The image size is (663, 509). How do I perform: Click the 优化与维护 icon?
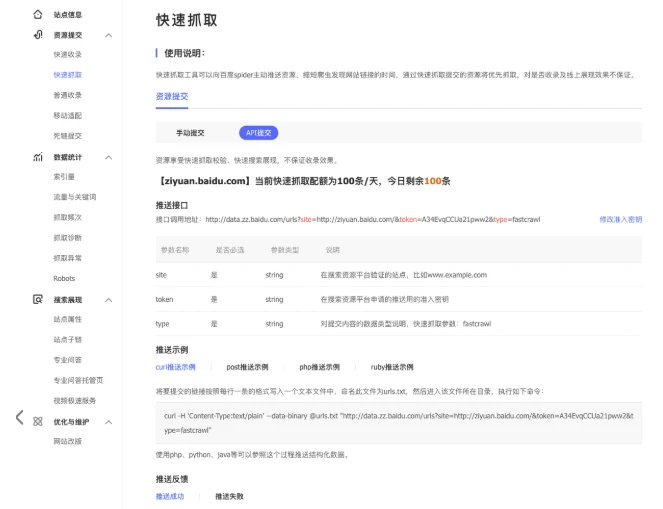coord(38,421)
